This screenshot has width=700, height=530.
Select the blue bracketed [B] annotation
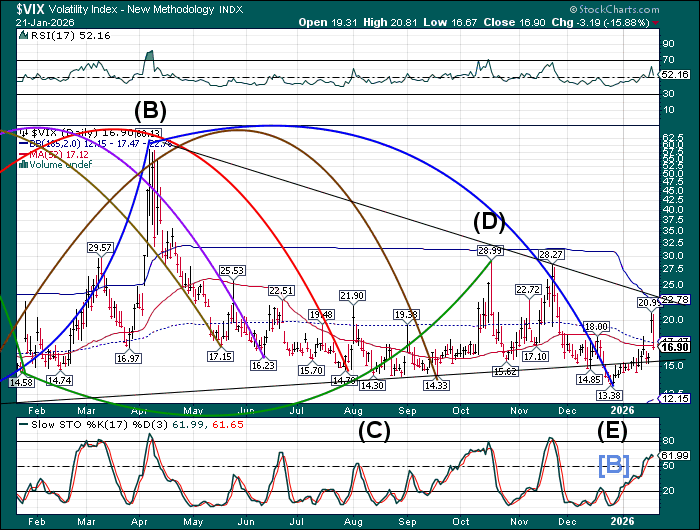(614, 463)
